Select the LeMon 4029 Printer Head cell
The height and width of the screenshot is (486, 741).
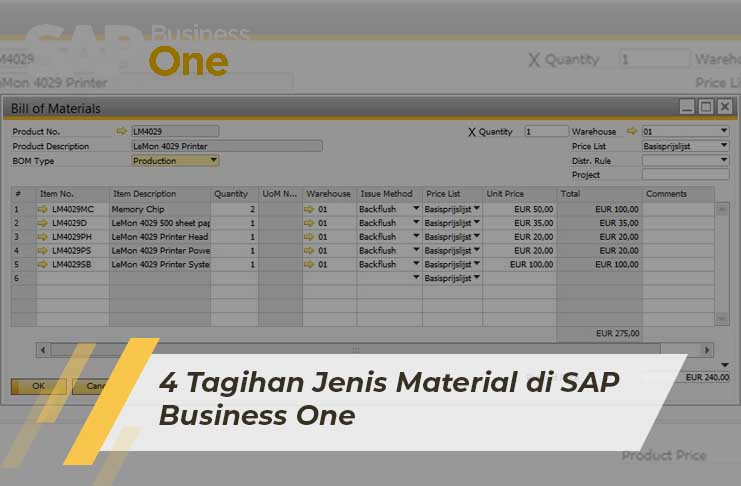[x=160, y=236]
